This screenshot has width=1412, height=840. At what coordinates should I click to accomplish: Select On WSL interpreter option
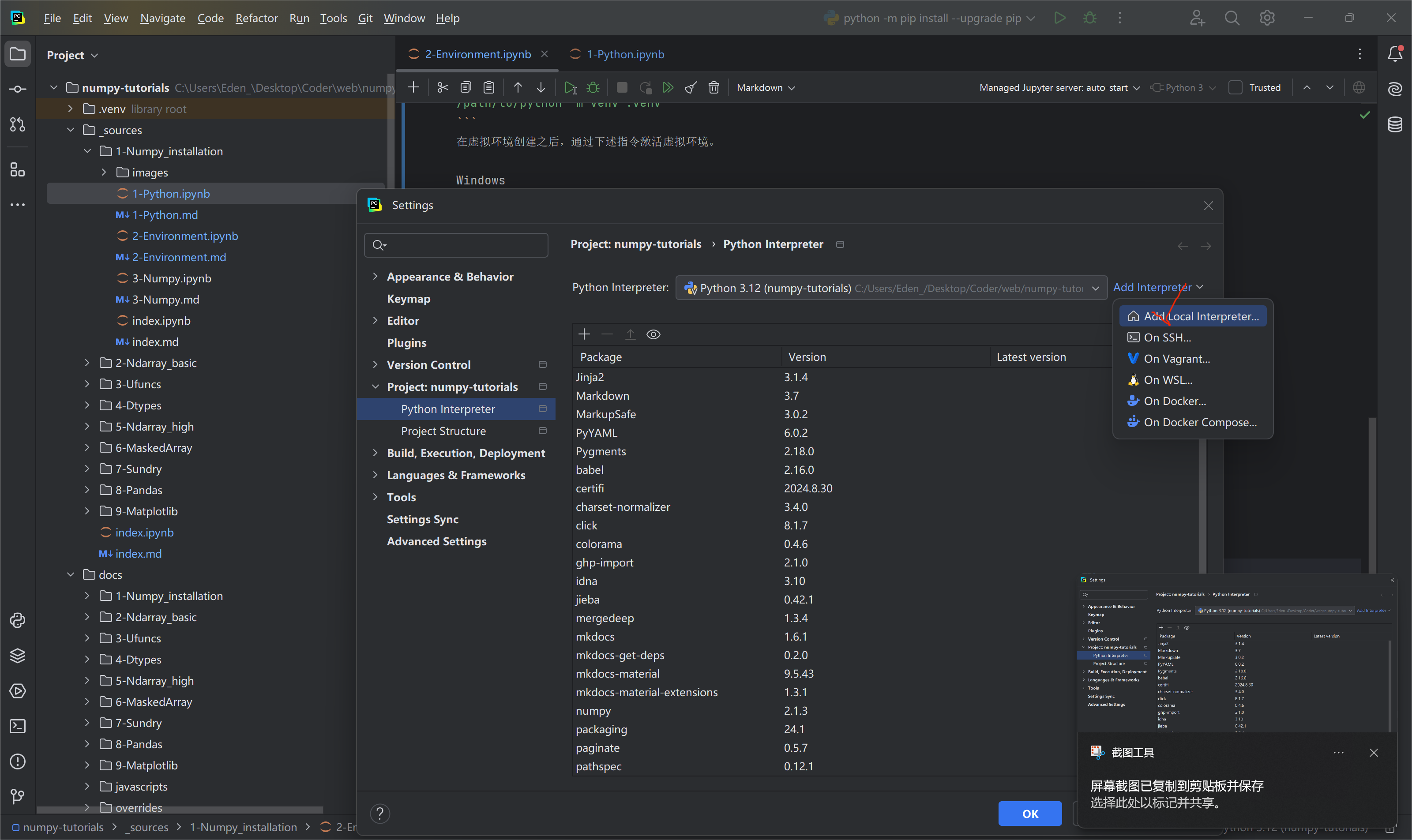[1193, 380]
